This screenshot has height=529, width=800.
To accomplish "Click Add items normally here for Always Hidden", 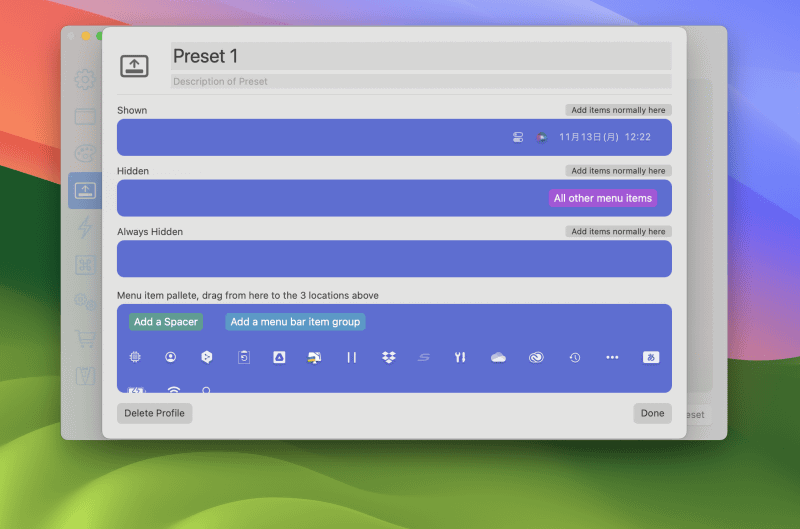I will (618, 232).
